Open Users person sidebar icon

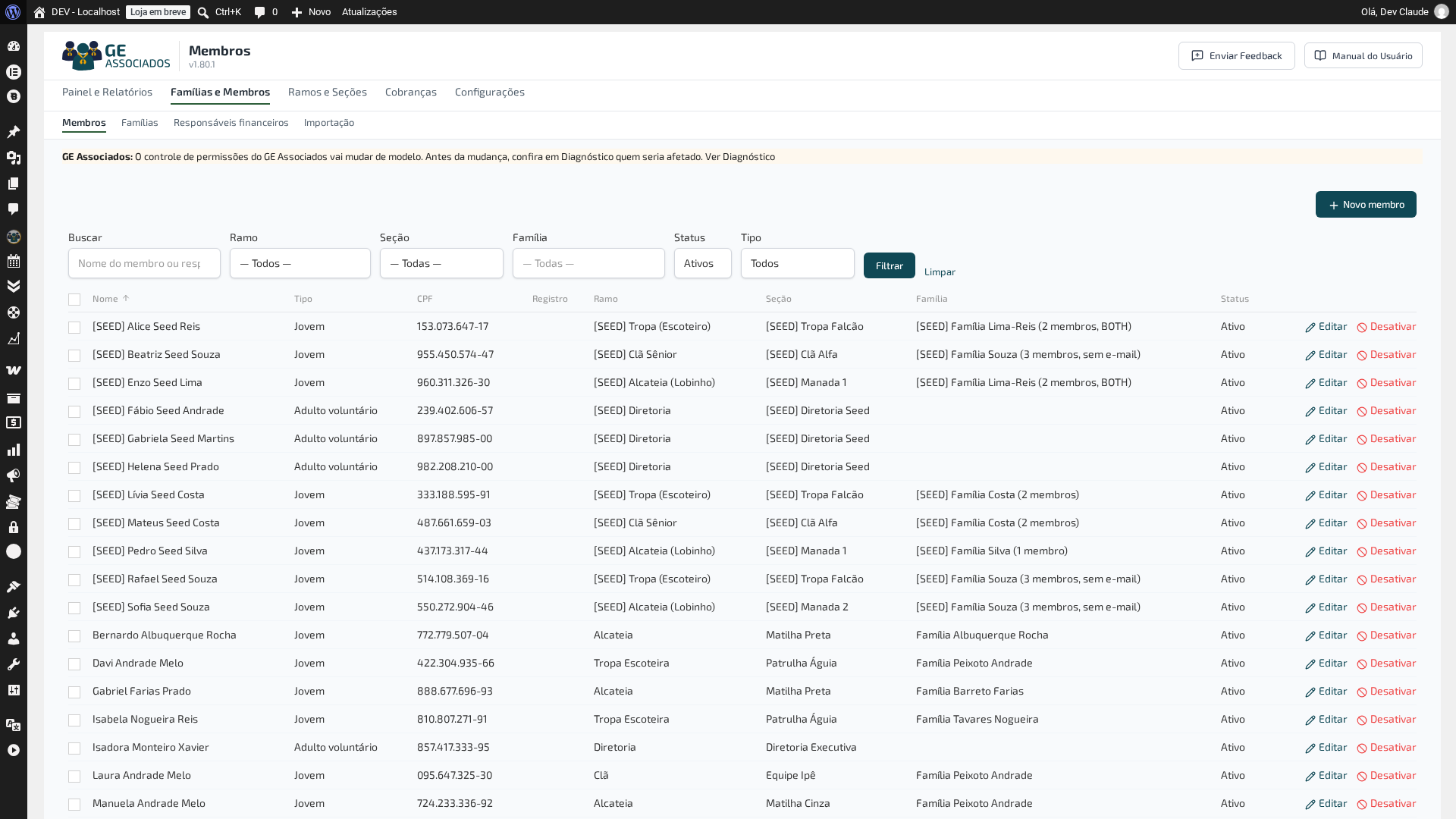pos(14,639)
